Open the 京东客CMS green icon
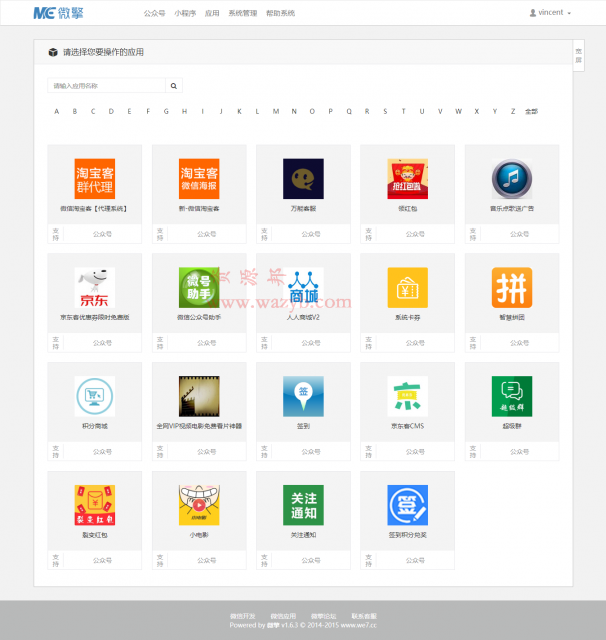The image size is (606, 640). (408, 396)
